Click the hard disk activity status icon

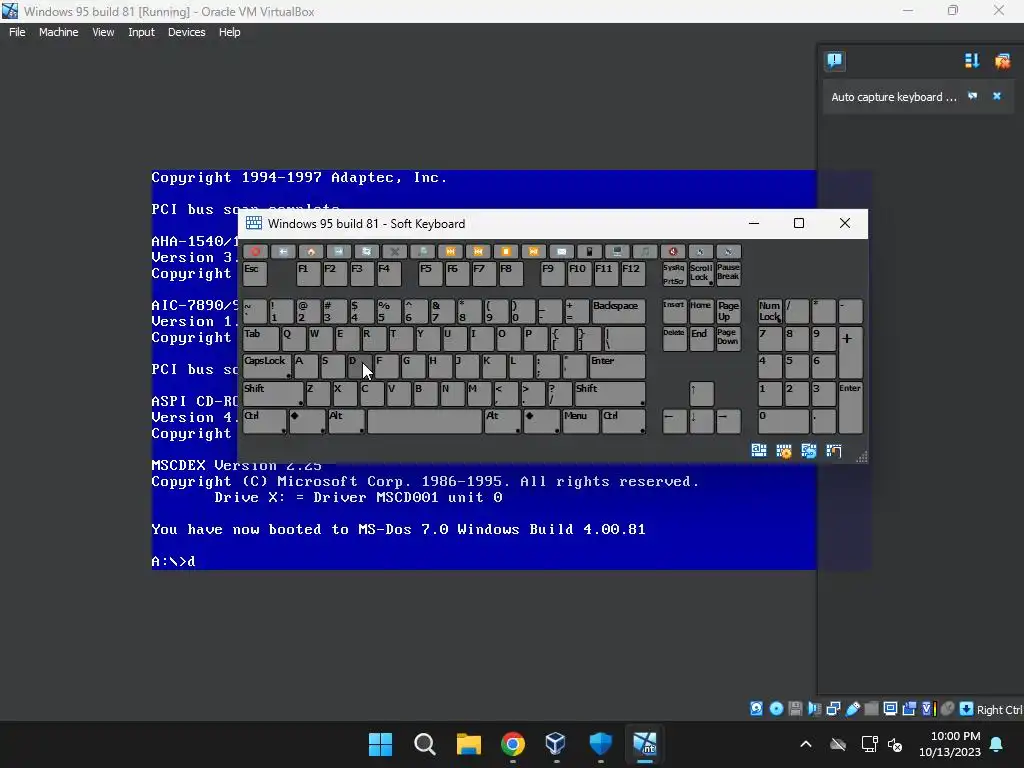tap(756, 709)
